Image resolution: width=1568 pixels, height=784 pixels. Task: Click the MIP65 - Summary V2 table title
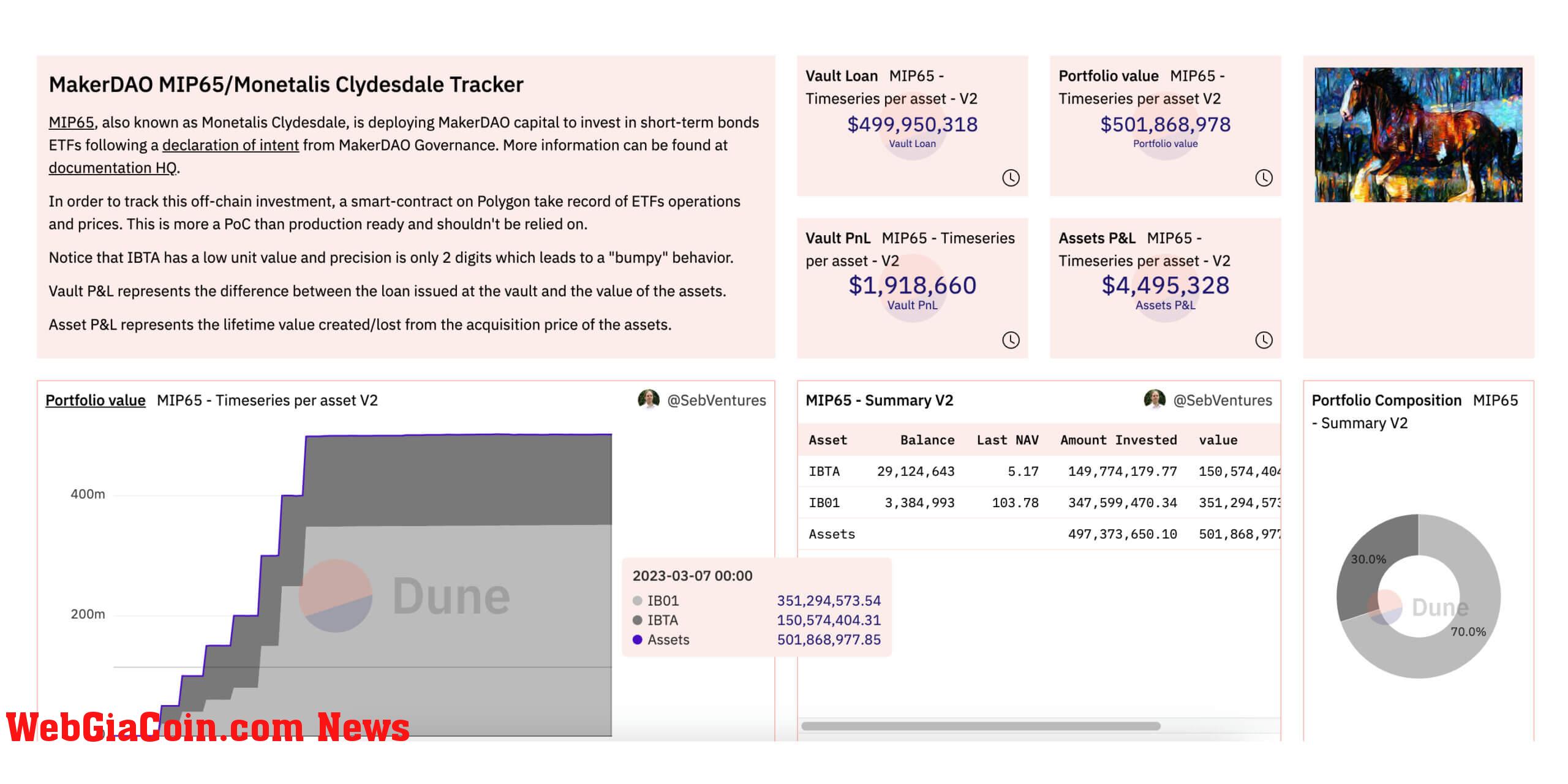click(x=879, y=401)
